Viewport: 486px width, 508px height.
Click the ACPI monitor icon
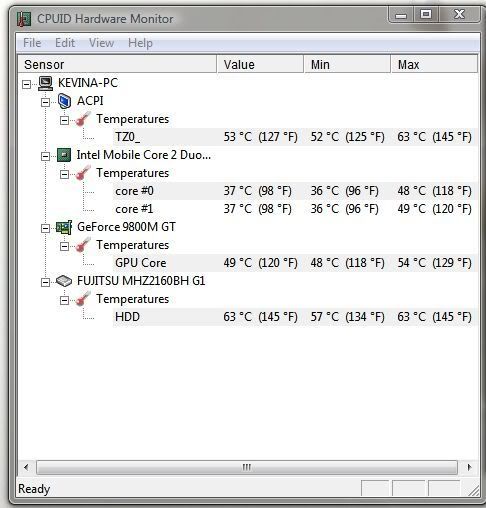(64, 101)
